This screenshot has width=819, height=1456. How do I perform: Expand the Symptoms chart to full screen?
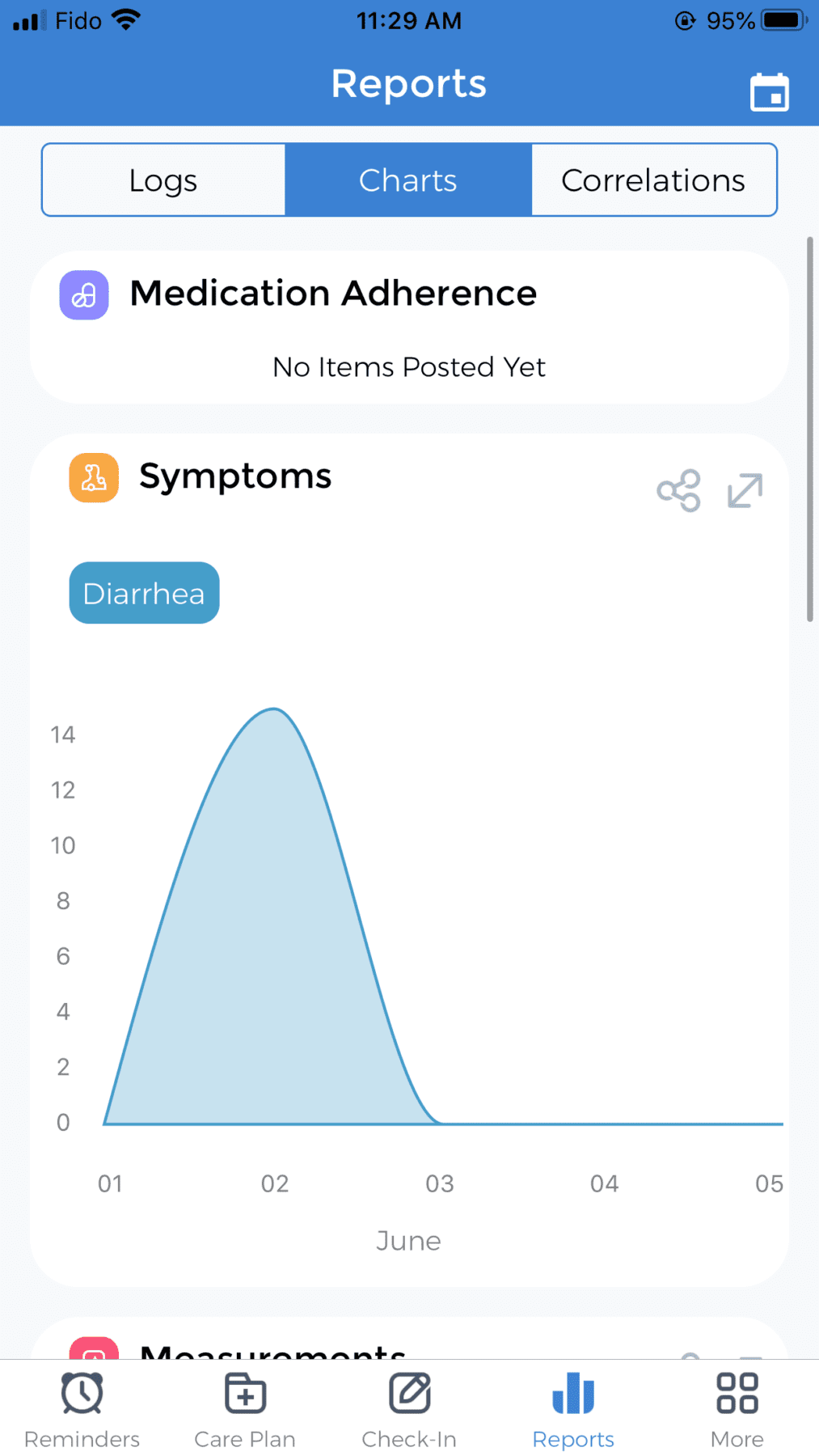(x=743, y=490)
